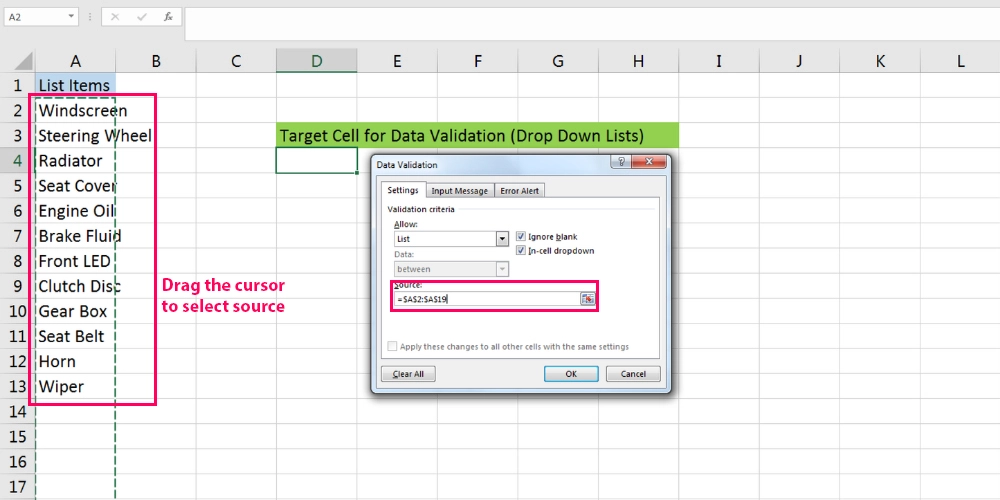Click the select-all corner triangle of the sheet
The height and width of the screenshot is (500, 1000).
pyautogui.click(x=23, y=61)
